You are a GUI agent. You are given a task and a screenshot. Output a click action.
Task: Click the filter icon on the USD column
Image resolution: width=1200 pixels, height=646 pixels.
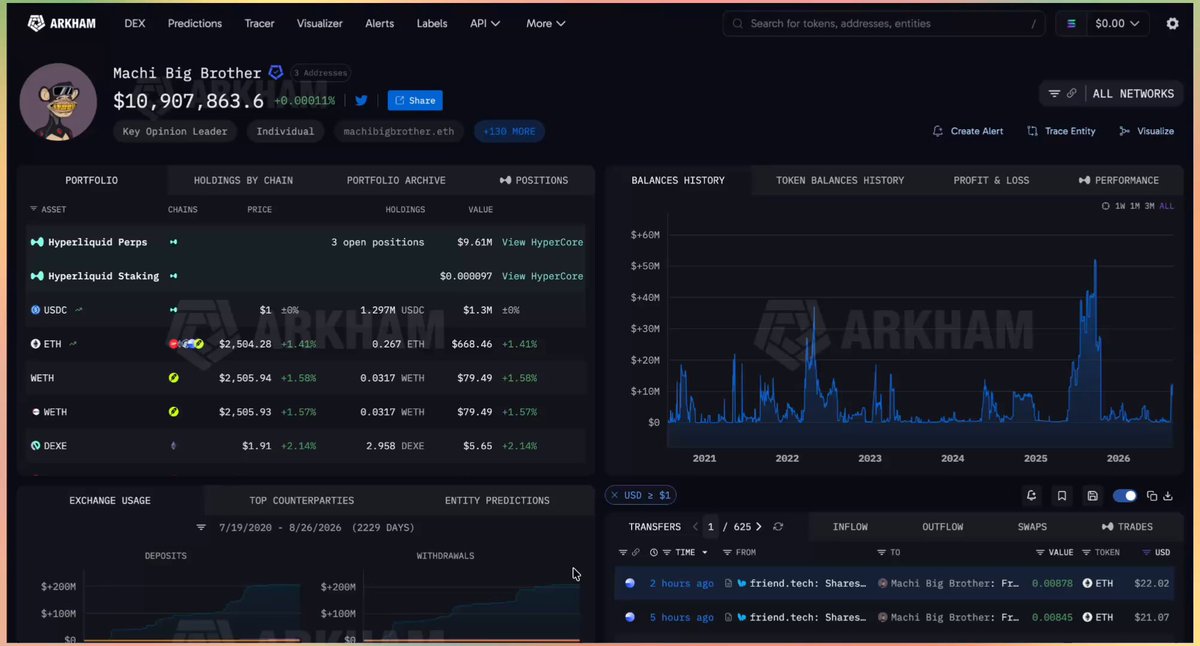point(1146,552)
